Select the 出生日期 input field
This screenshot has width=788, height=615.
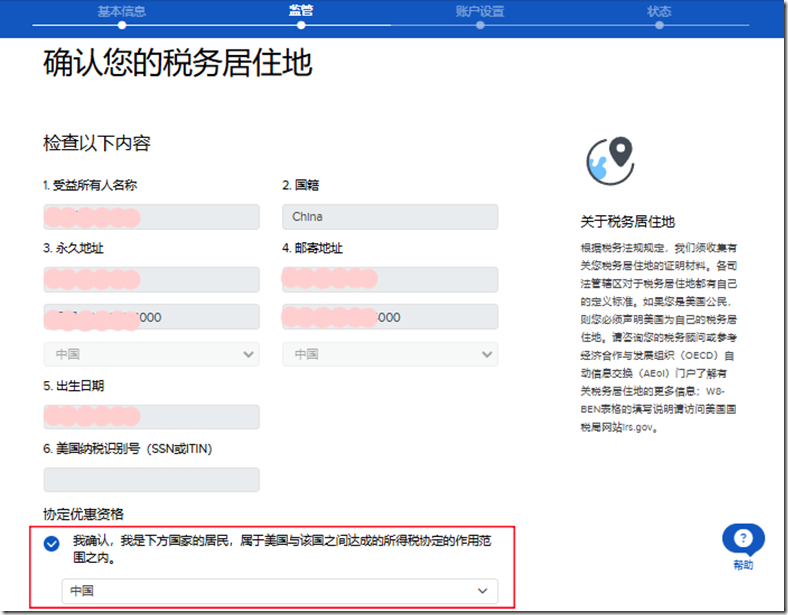click(x=151, y=417)
